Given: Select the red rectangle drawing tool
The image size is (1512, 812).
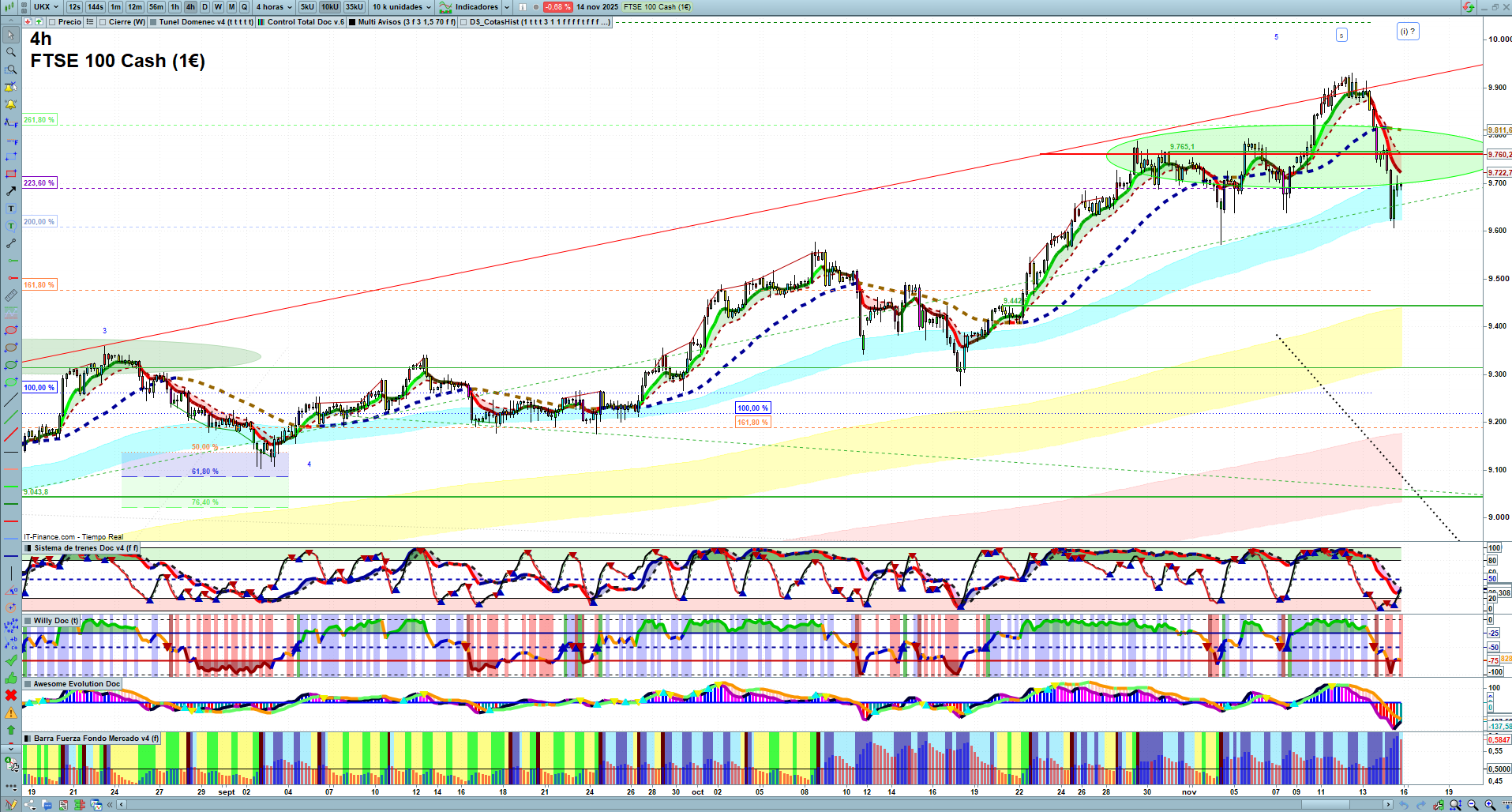Looking at the screenshot, I should point(11,174).
